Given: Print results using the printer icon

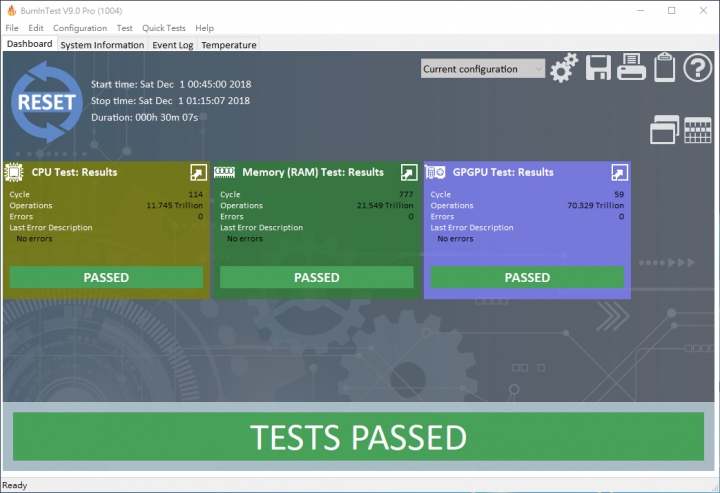Looking at the screenshot, I should tap(631, 67).
